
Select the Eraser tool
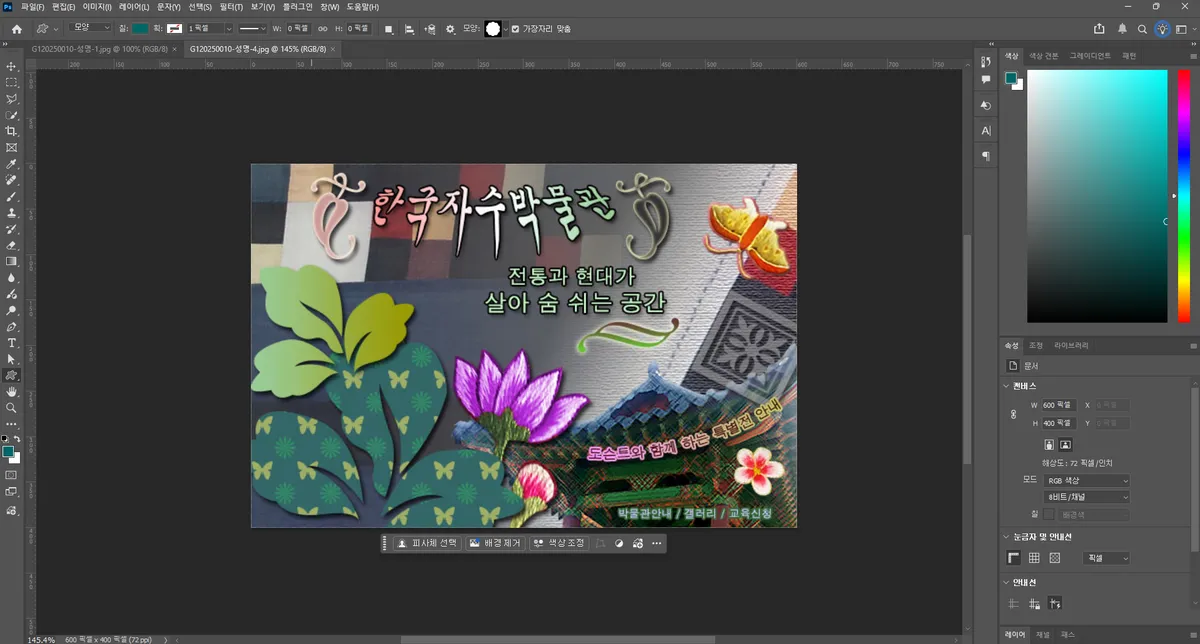click(12, 245)
